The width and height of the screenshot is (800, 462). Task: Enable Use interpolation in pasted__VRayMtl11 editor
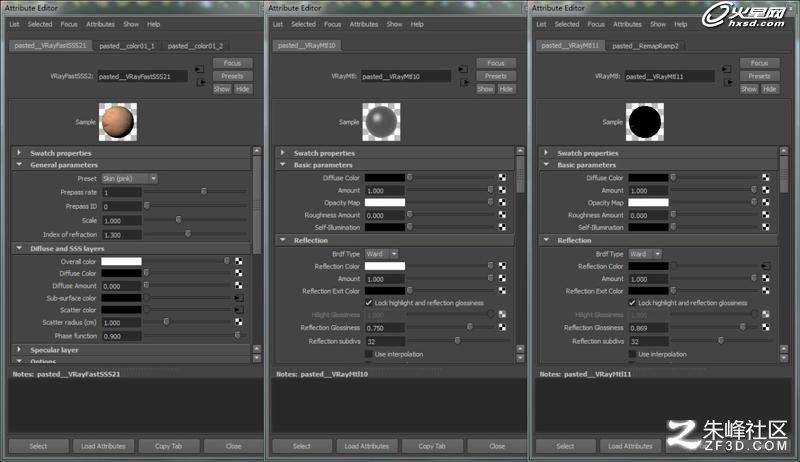pyautogui.click(x=632, y=354)
